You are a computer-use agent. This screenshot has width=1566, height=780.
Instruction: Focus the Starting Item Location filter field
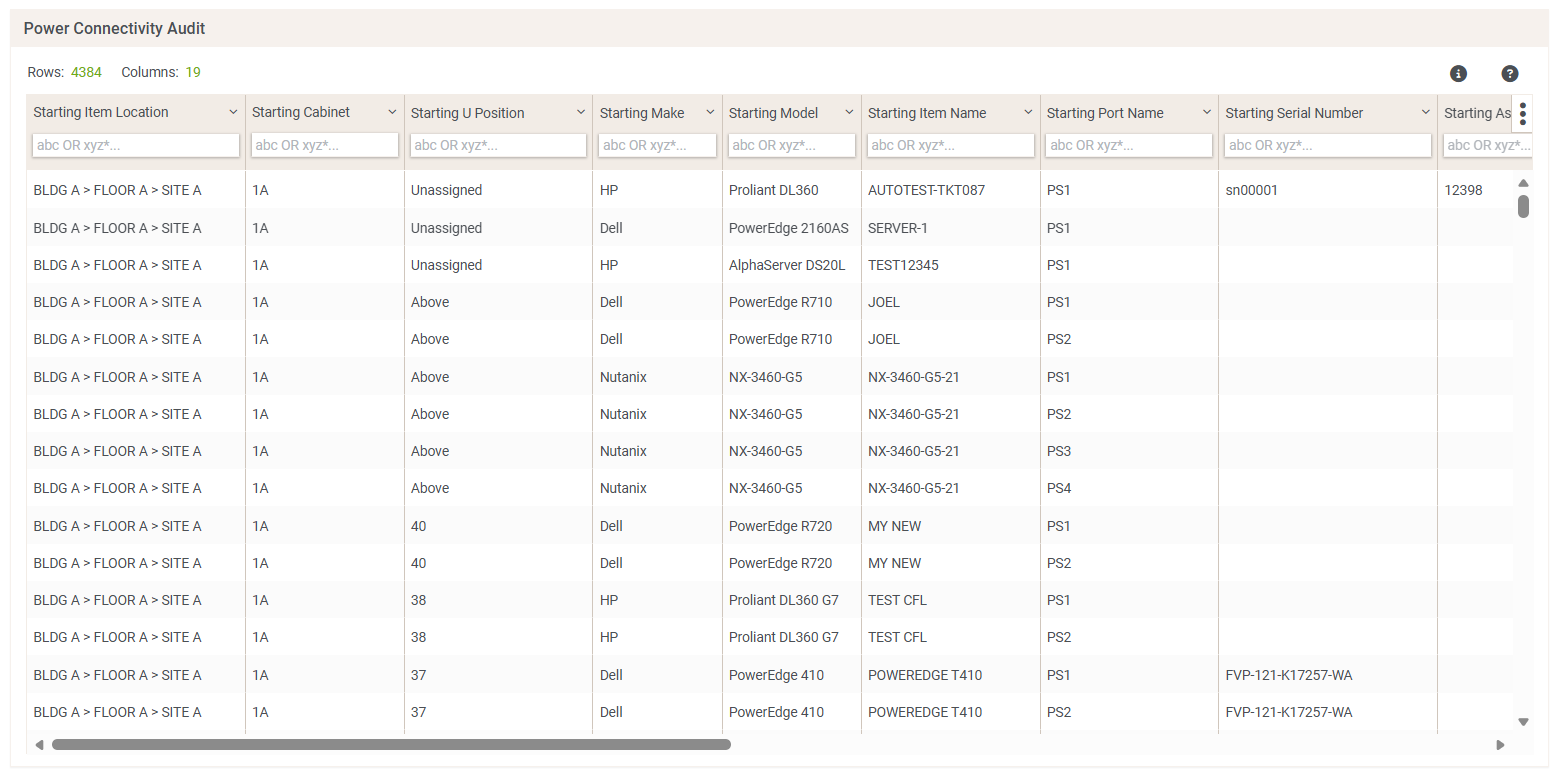(136, 145)
